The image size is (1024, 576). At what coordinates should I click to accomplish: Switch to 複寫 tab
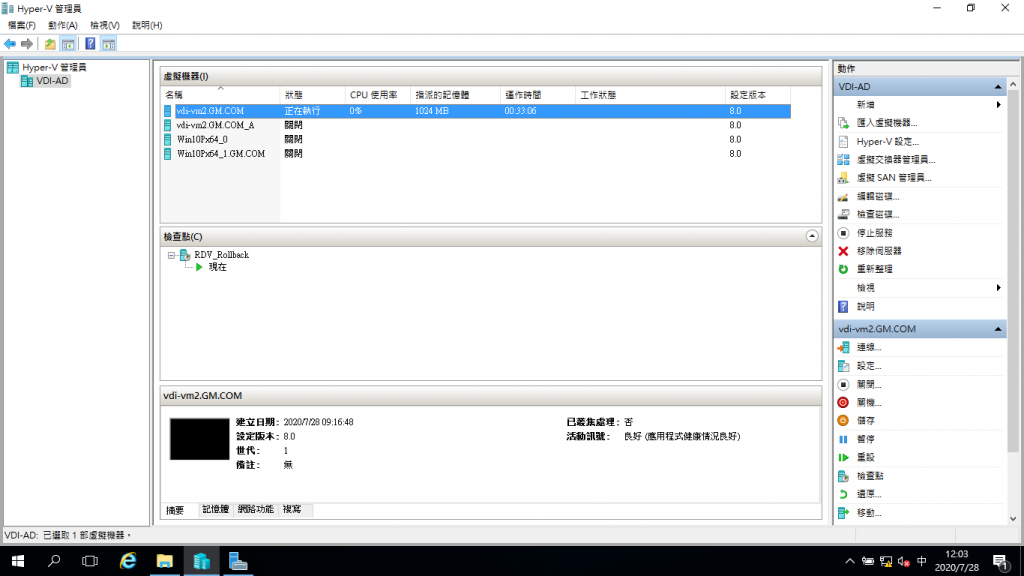tap(292, 509)
